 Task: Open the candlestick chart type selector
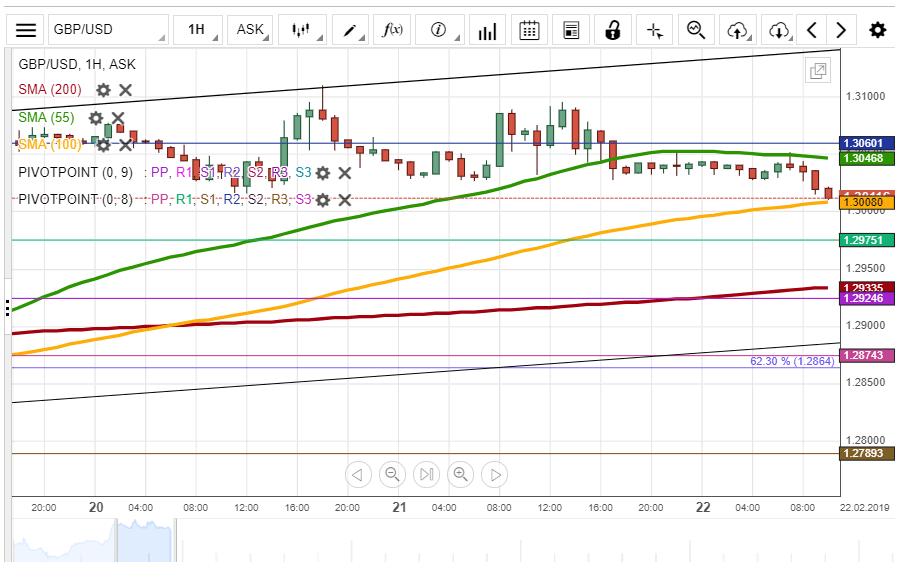tap(302, 30)
